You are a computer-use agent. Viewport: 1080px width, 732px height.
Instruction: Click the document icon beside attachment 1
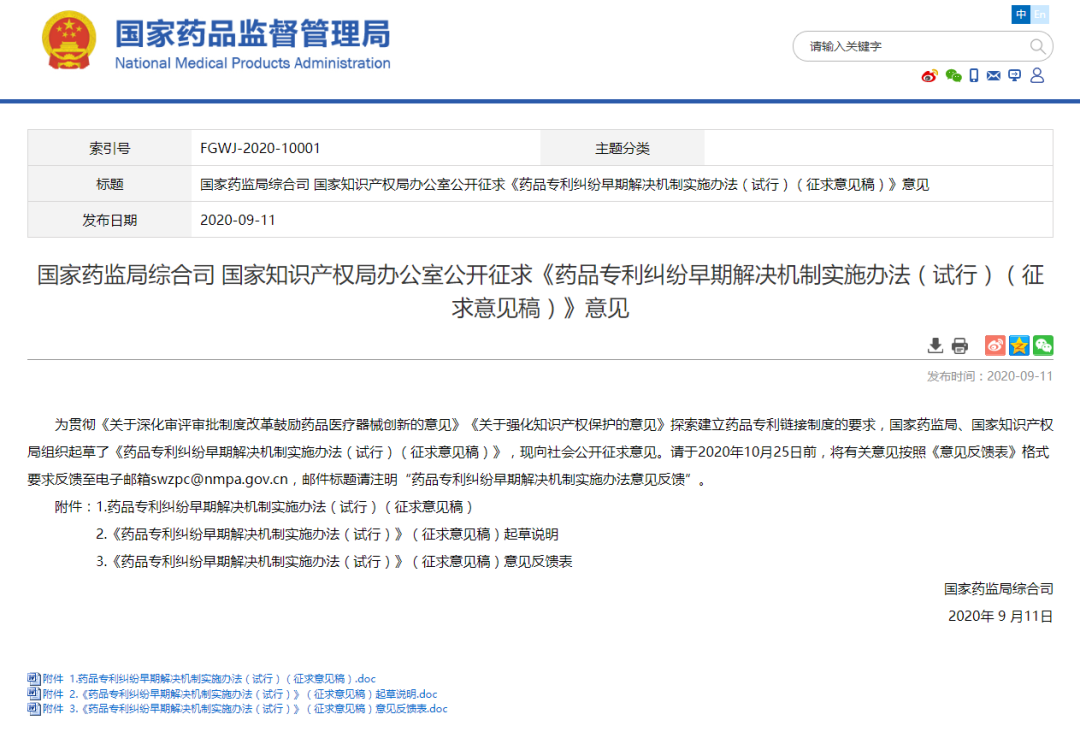tap(34, 678)
